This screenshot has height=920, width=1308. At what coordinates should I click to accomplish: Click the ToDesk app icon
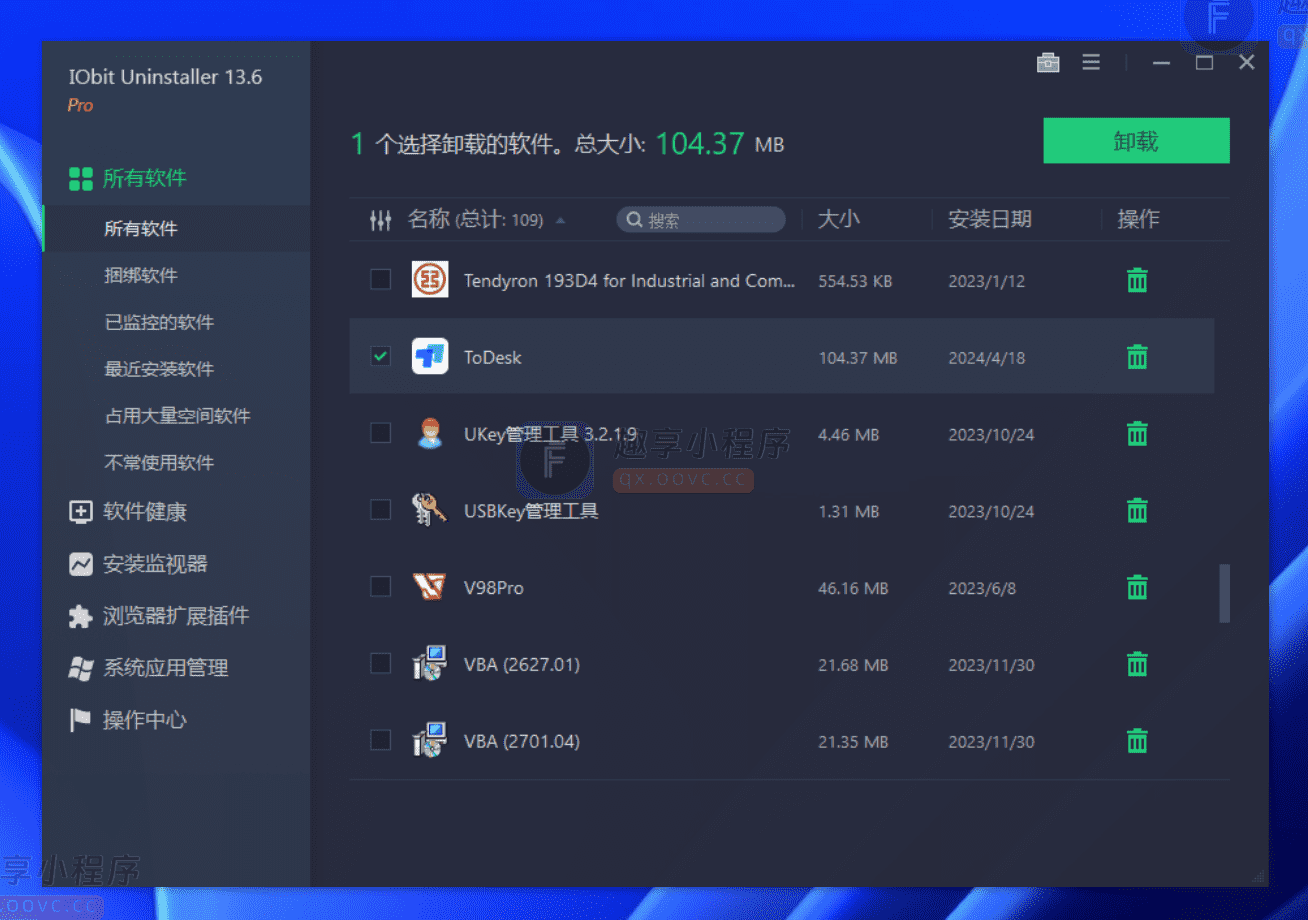click(x=430, y=356)
